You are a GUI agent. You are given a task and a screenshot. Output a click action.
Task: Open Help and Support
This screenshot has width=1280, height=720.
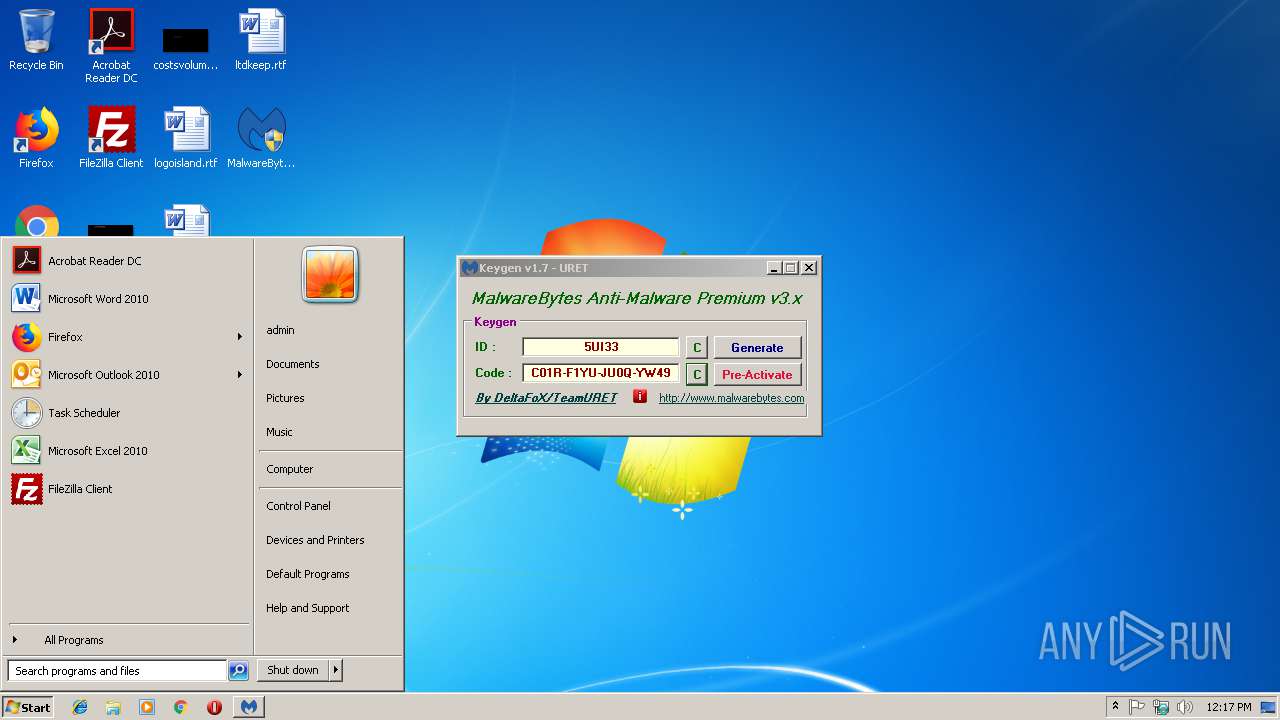[x=329, y=608]
